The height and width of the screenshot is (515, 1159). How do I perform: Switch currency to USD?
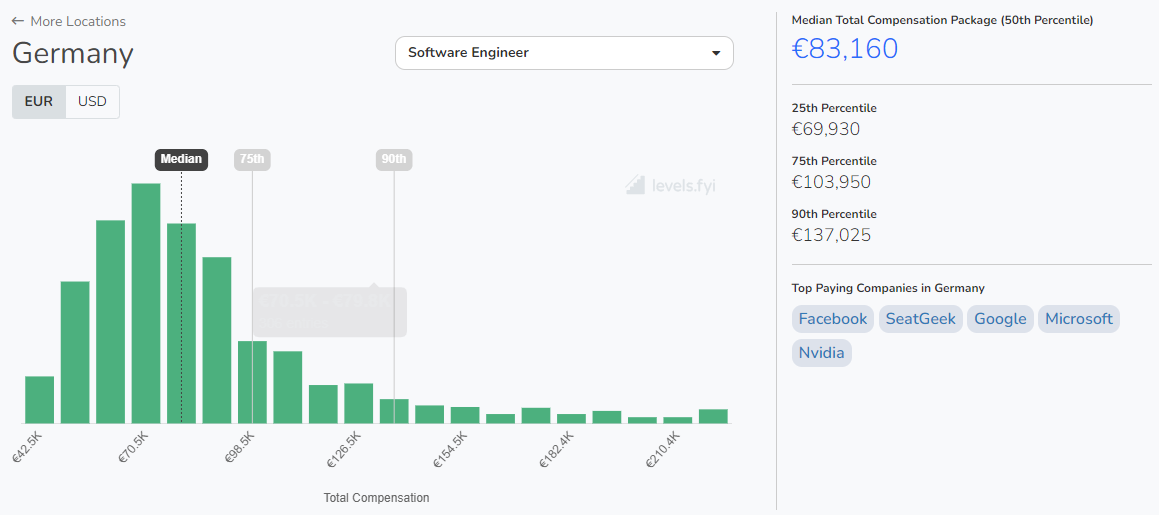tap(92, 102)
